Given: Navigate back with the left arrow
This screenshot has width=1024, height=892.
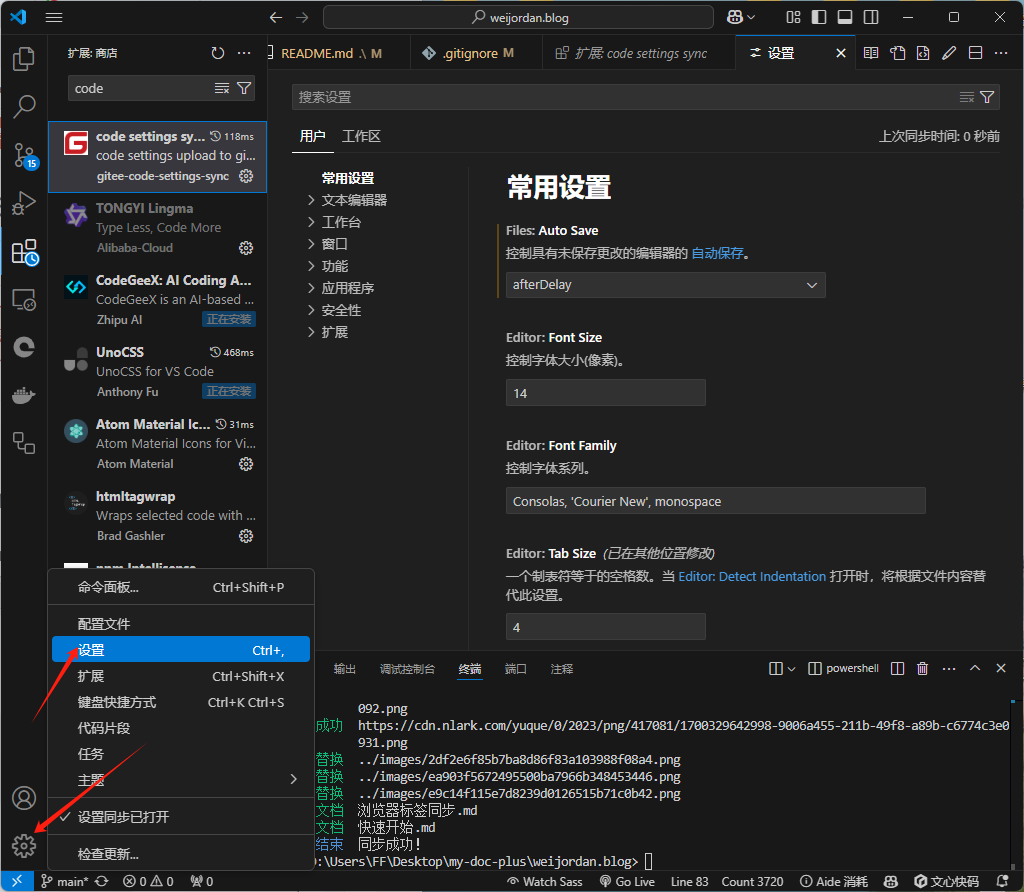Looking at the screenshot, I should [x=276, y=18].
